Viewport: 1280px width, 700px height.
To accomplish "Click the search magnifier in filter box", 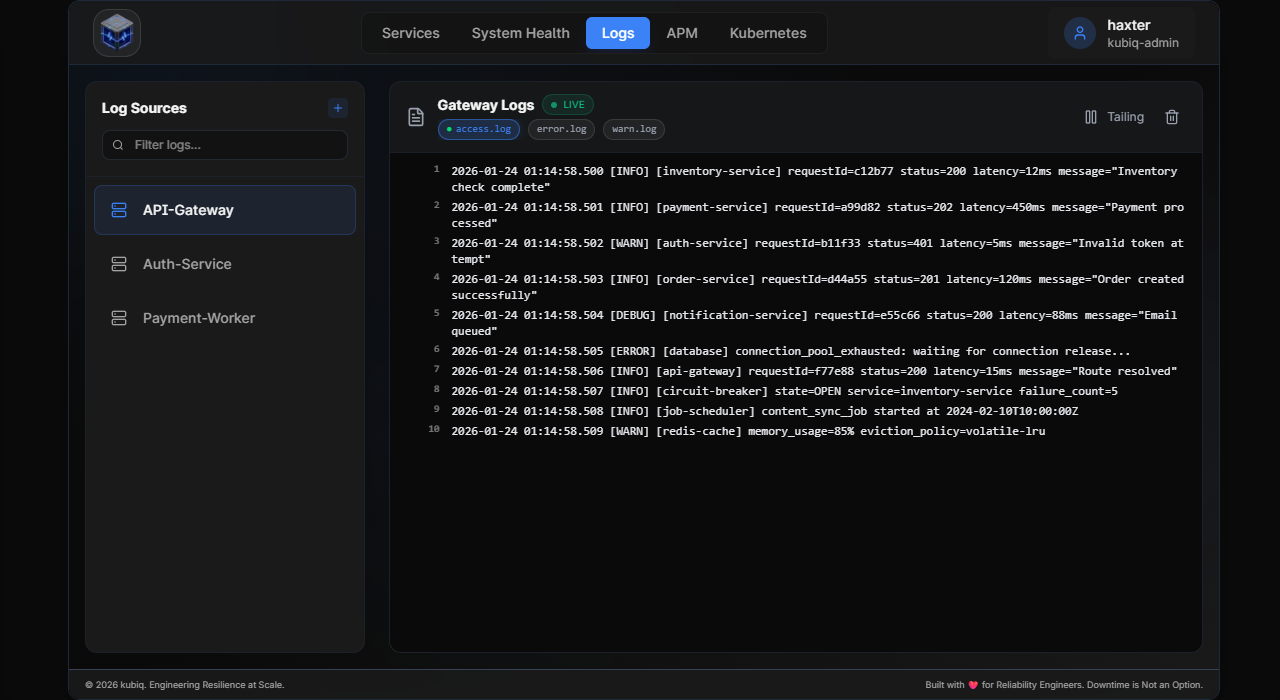I will coord(118,145).
